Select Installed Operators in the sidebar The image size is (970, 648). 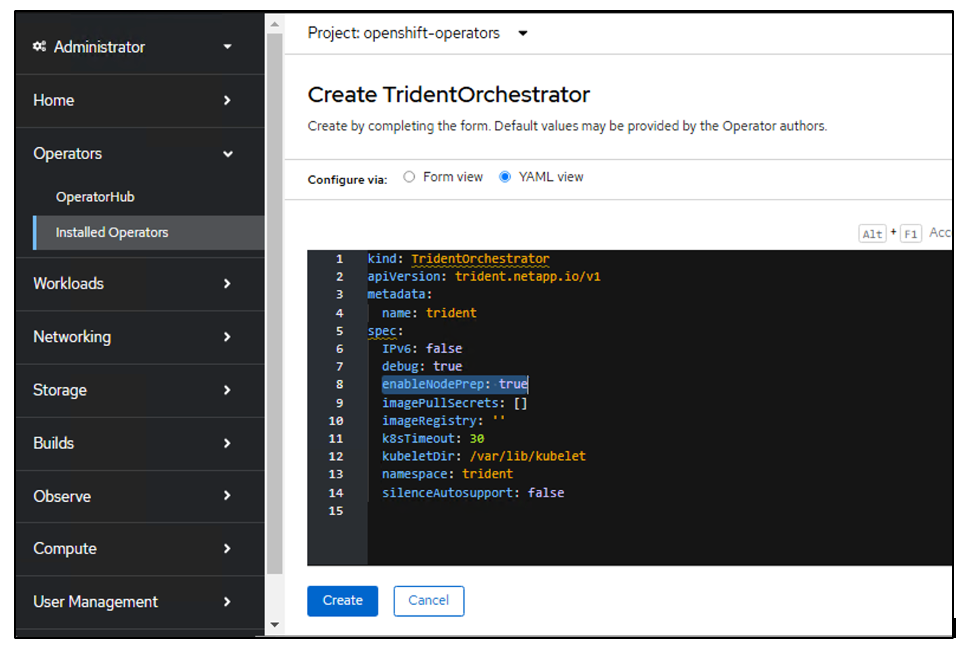coord(112,232)
